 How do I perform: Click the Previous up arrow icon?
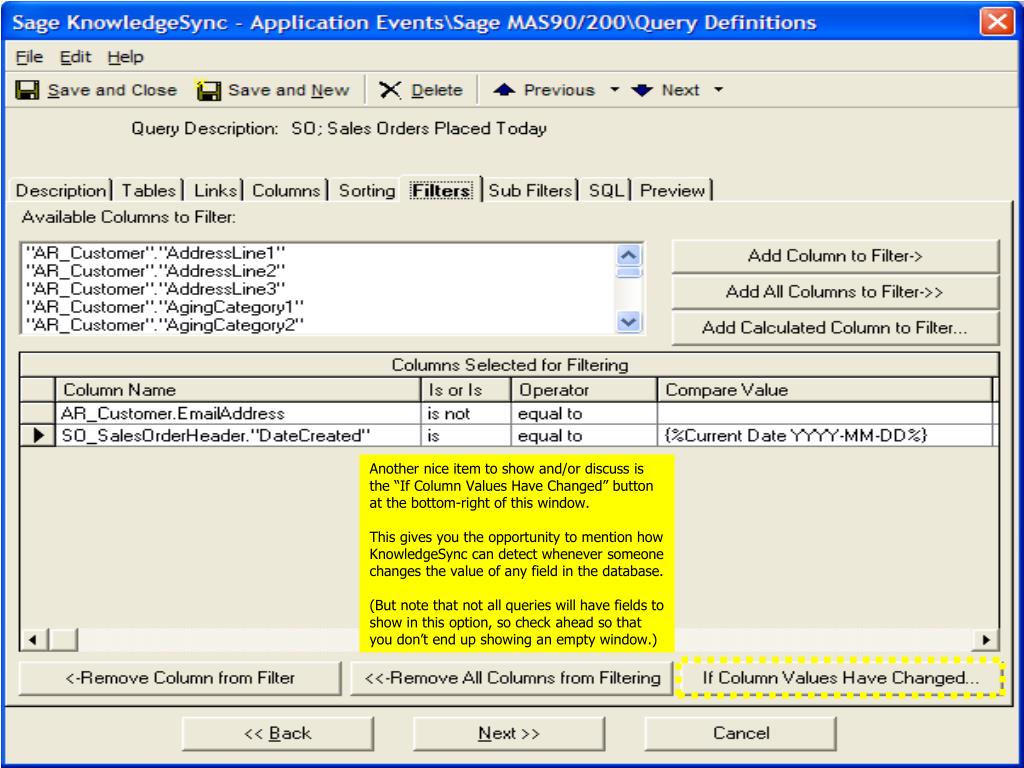504,89
